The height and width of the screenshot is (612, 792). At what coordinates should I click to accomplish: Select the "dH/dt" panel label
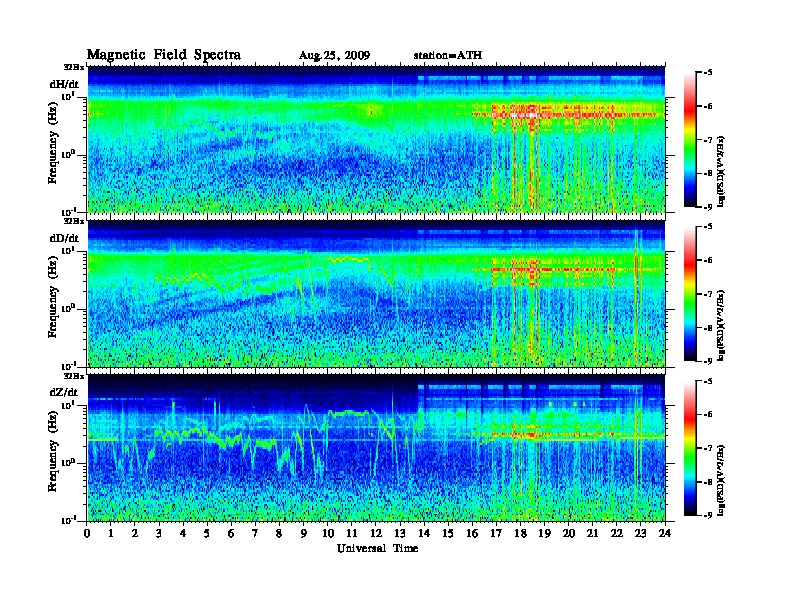point(64,84)
